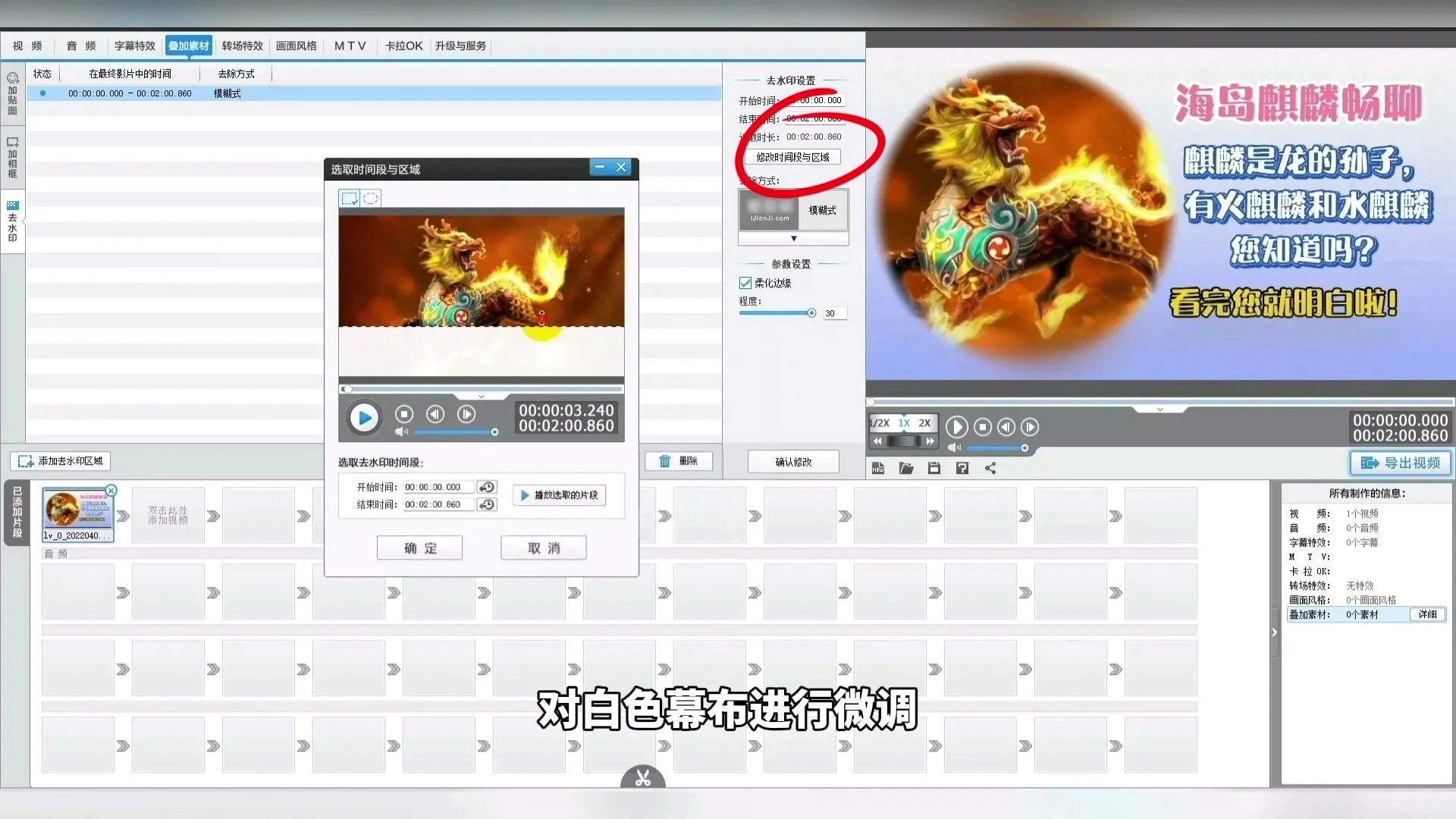Switch playback speed to 2X
Screen dimensions: 1456x819
[x=925, y=423]
